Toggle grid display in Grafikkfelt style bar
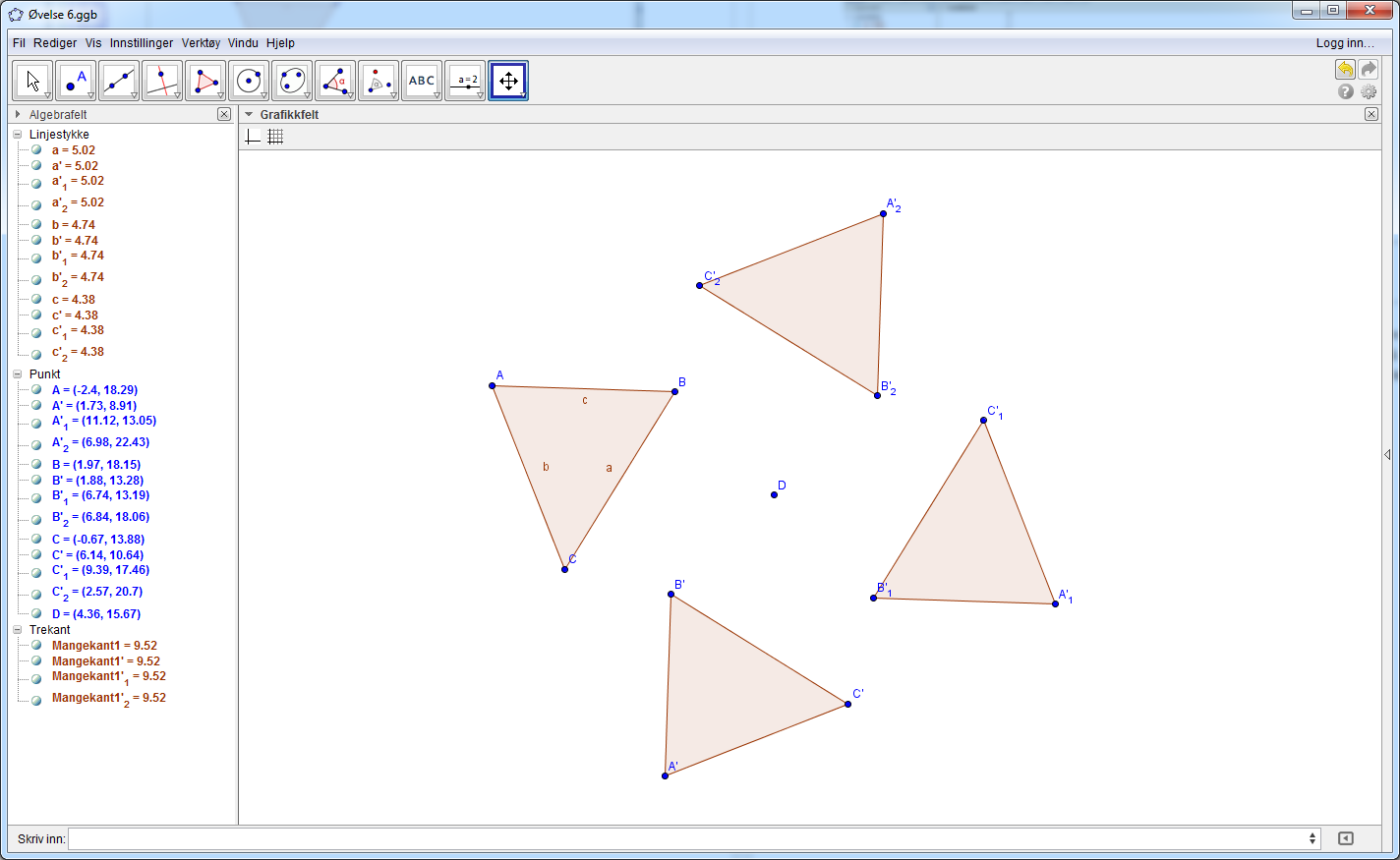1400x860 pixels. point(275,137)
